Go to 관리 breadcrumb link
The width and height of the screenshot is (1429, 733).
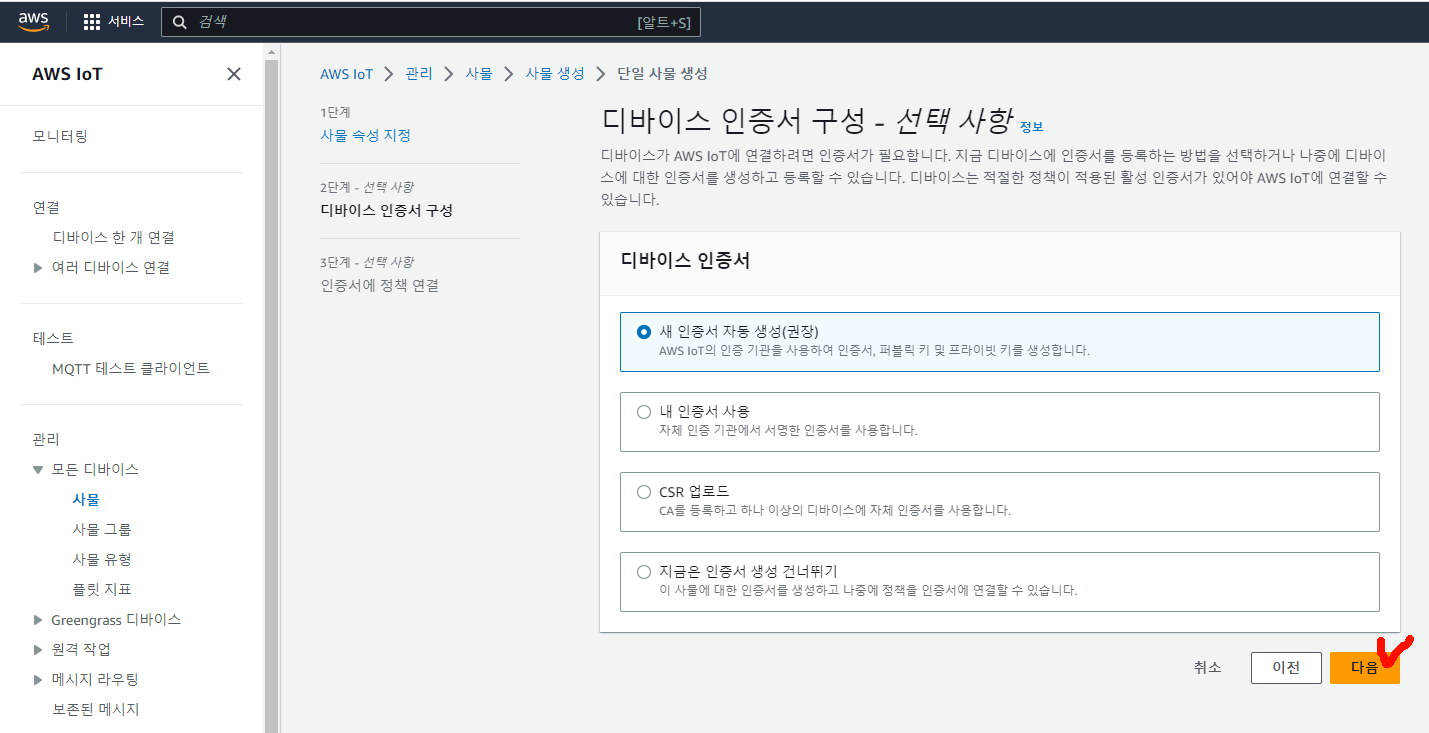click(x=419, y=74)
